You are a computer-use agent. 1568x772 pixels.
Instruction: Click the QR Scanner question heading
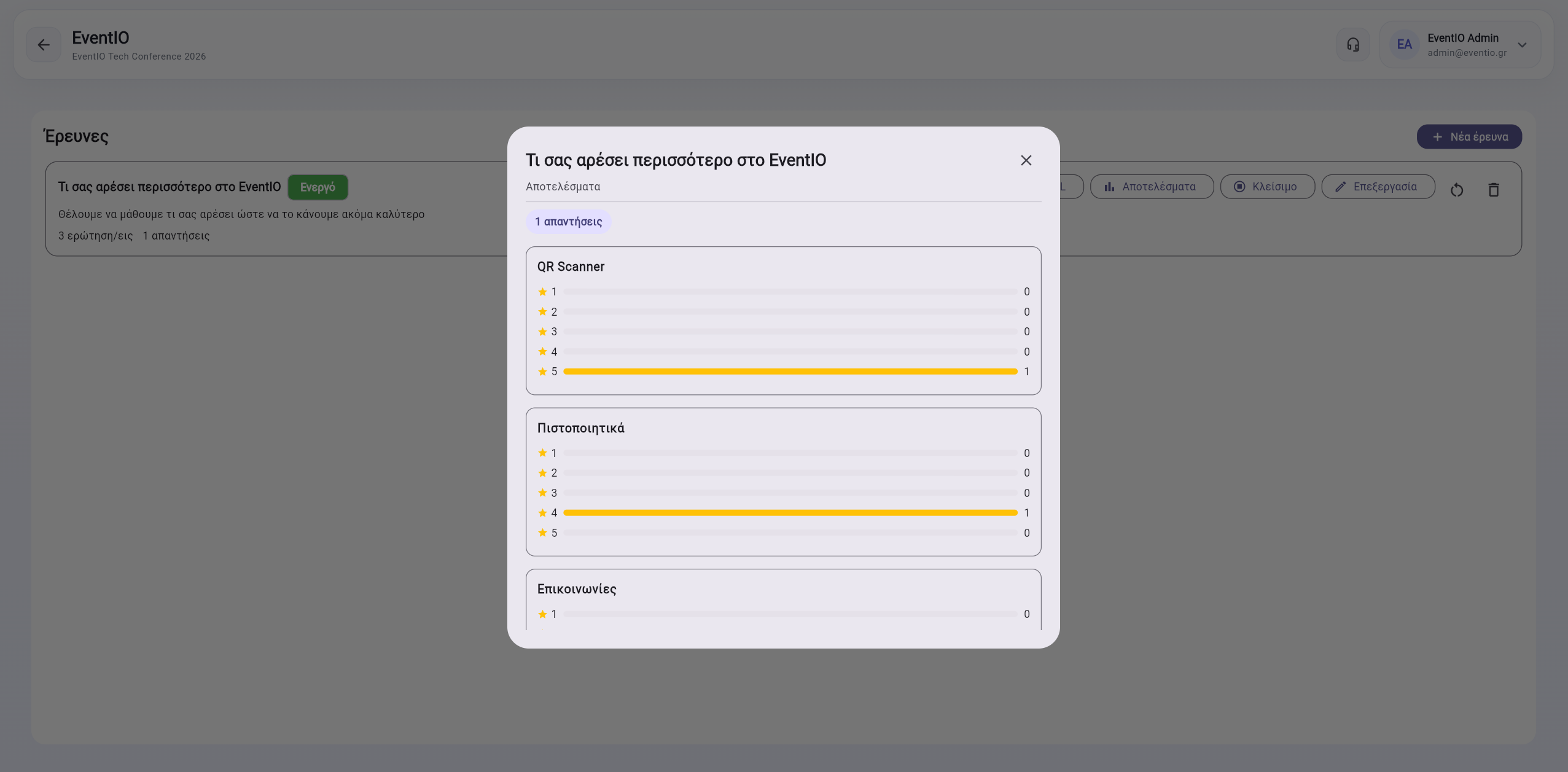coord(571,267)
